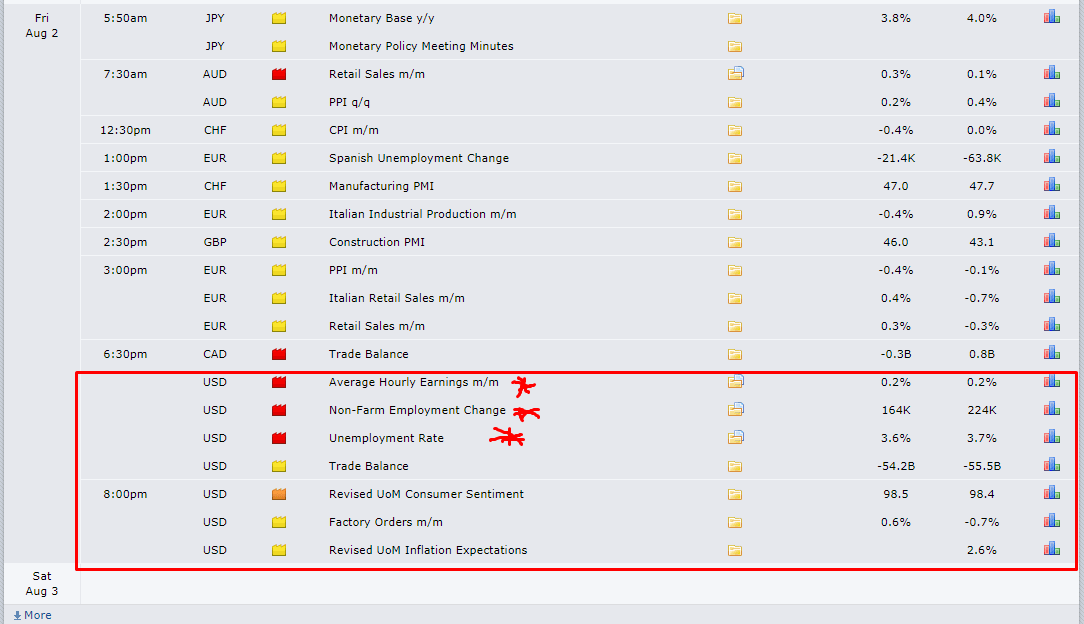
Task: Open Non-Farm Employment Change event
Action: [417, 410]
